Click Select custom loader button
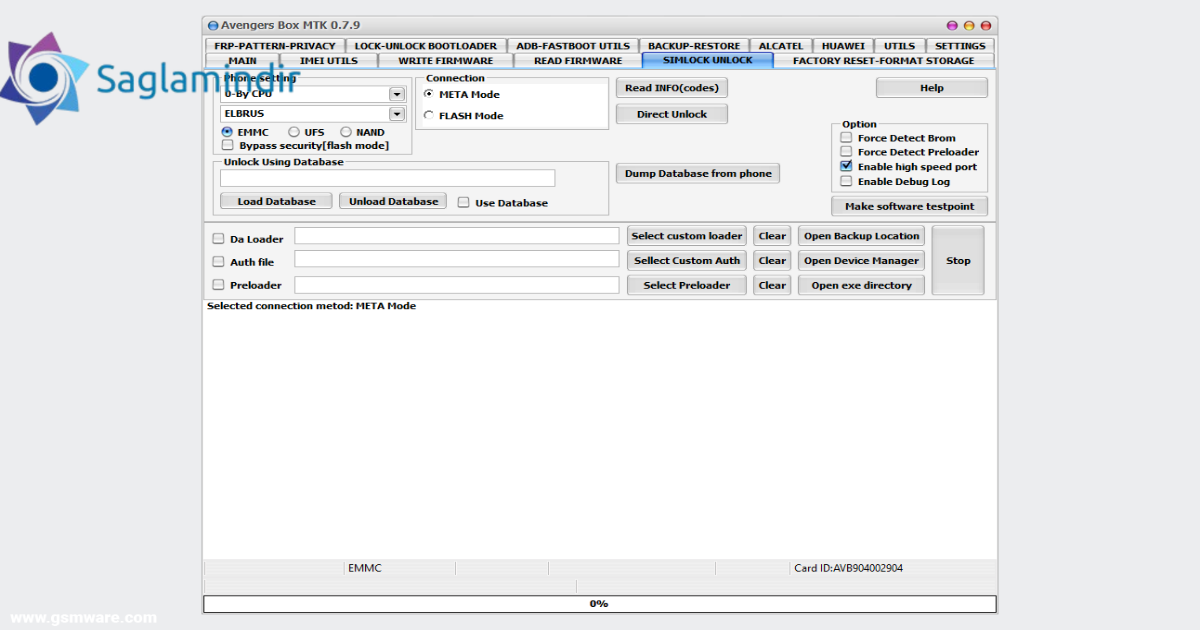 (687, 236)
